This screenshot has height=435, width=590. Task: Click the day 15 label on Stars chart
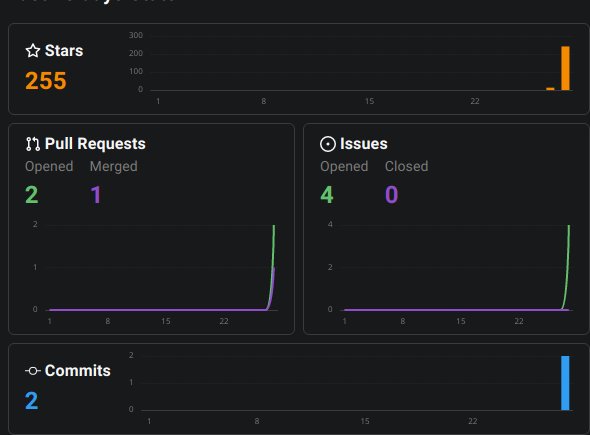pos(370,101)
